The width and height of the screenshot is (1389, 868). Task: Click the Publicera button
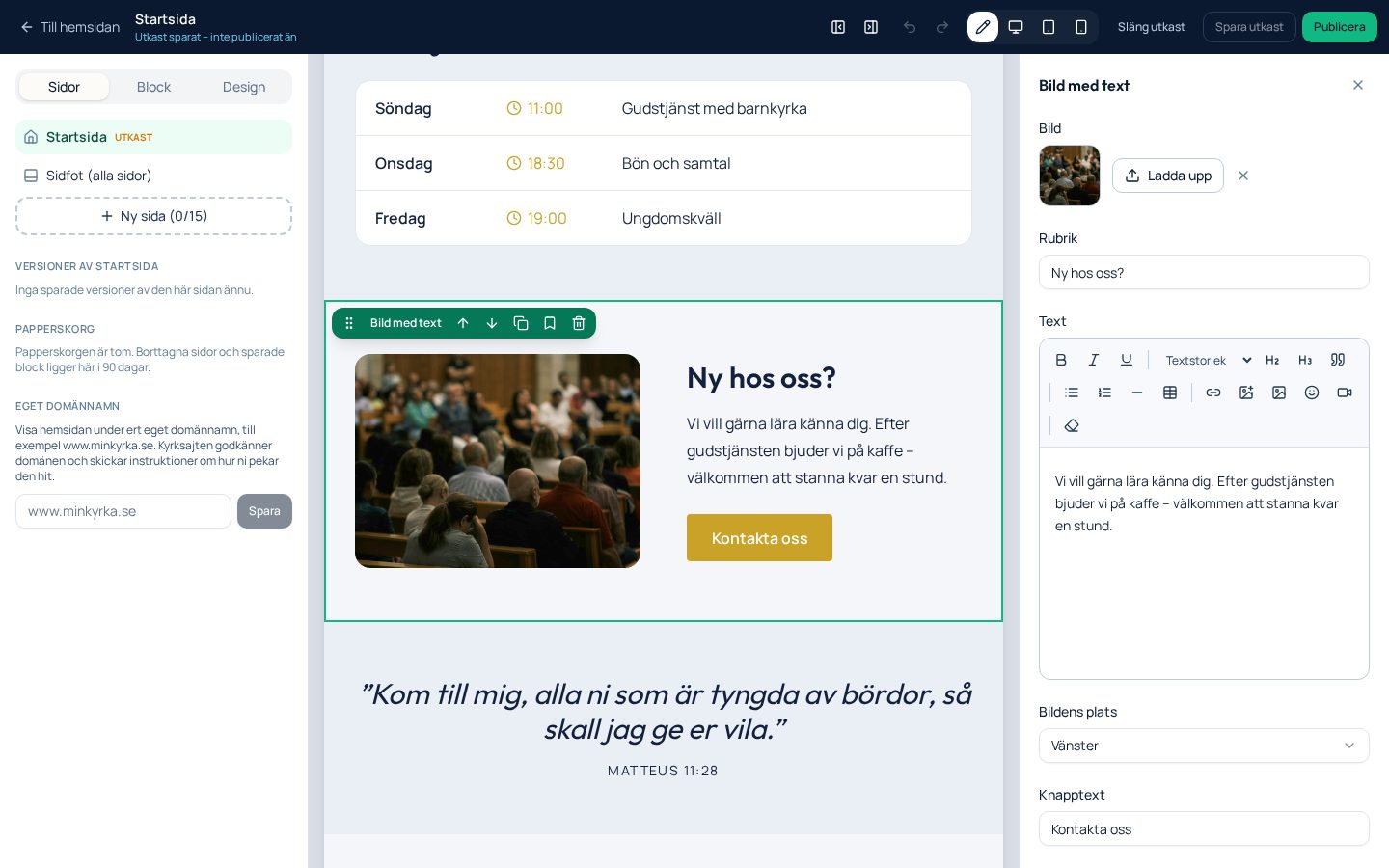pyautogui.click(x=1340, y=27)
